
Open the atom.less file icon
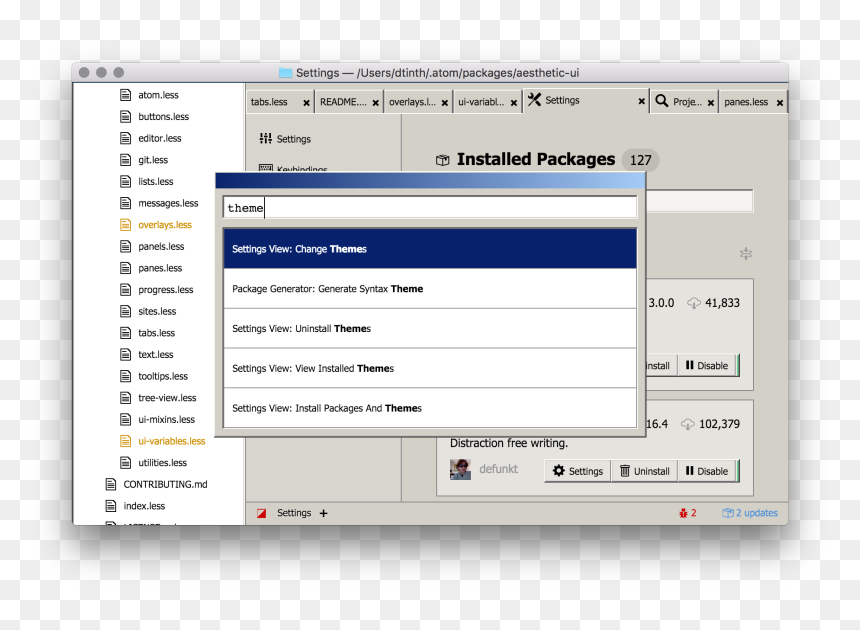click(x=126, y=95)
